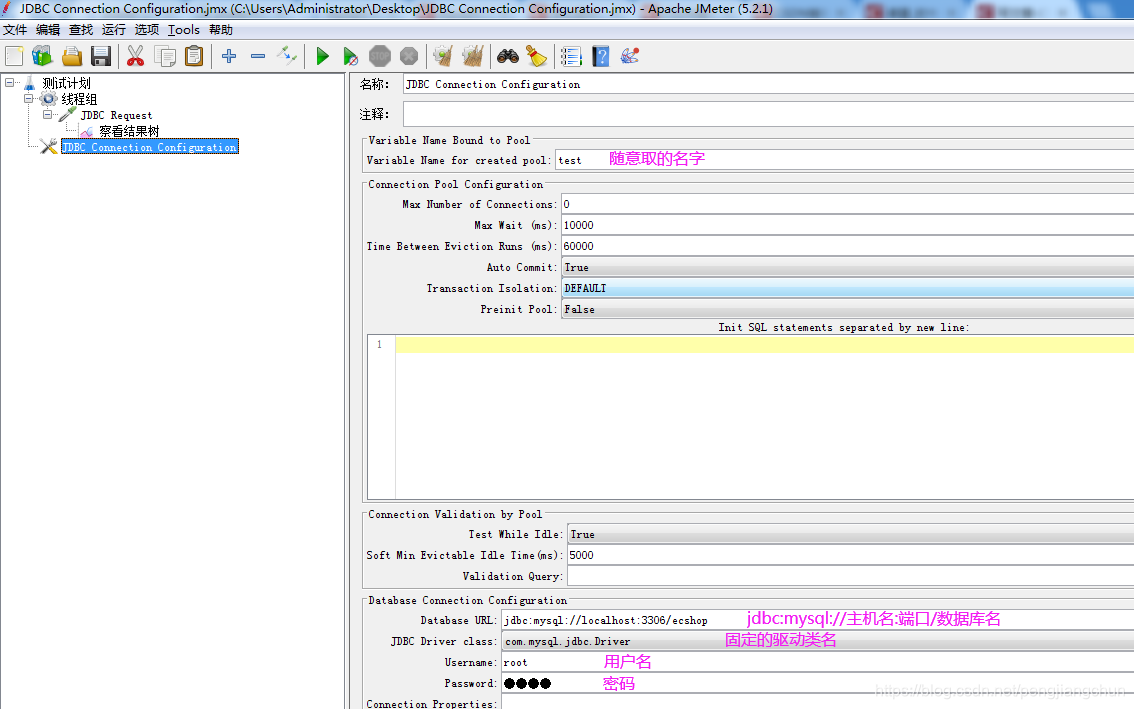This screenshot has height=709, width=1134.
Task: Open the Auto Commit dropdown
Action: (848, 268)
